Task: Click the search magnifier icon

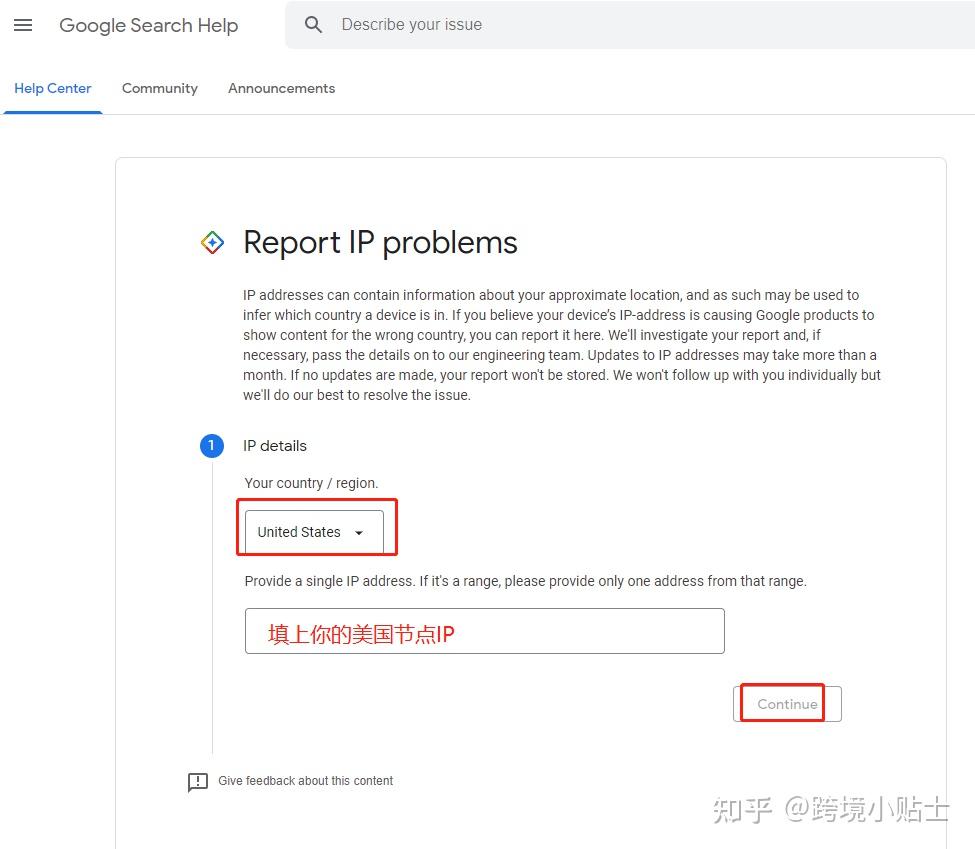Action: point(314,24)
